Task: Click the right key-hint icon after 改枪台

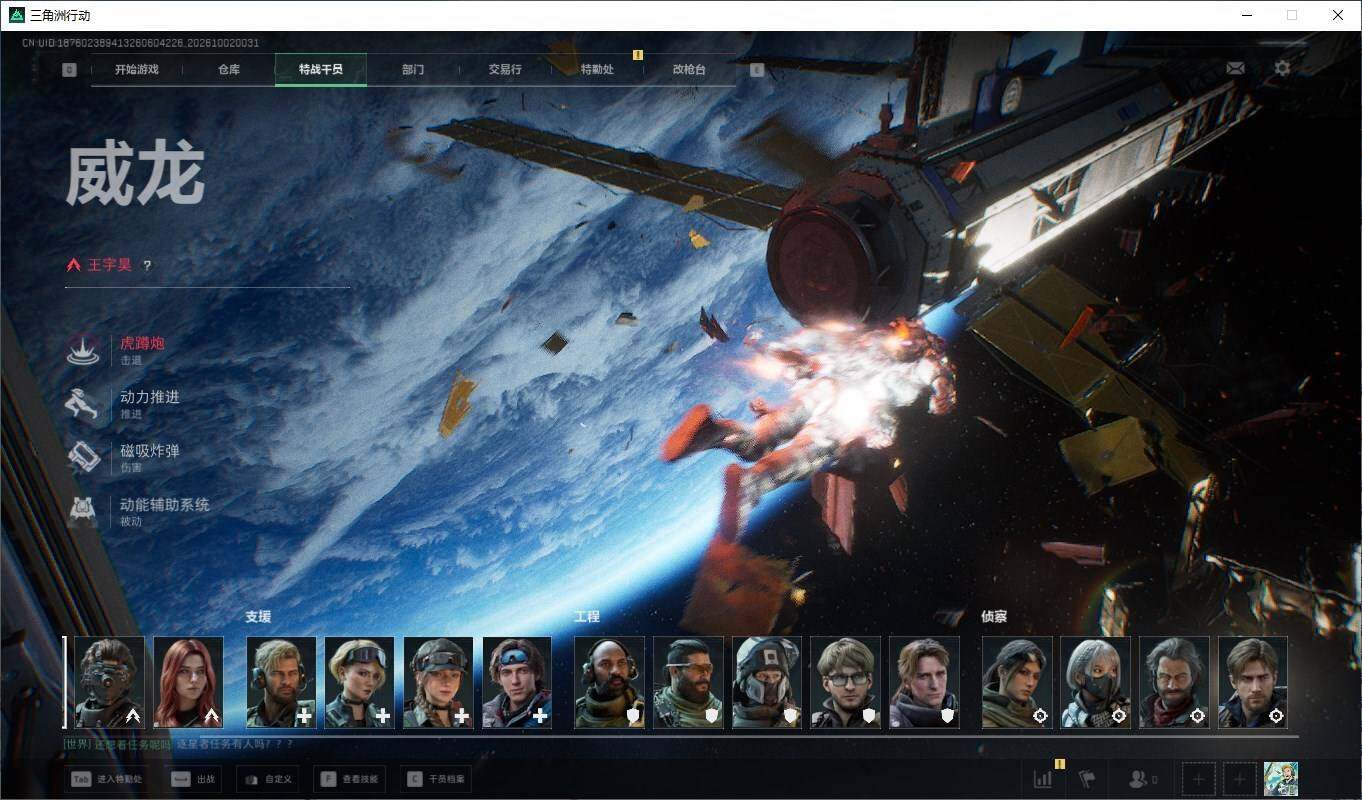Action: 756,70
